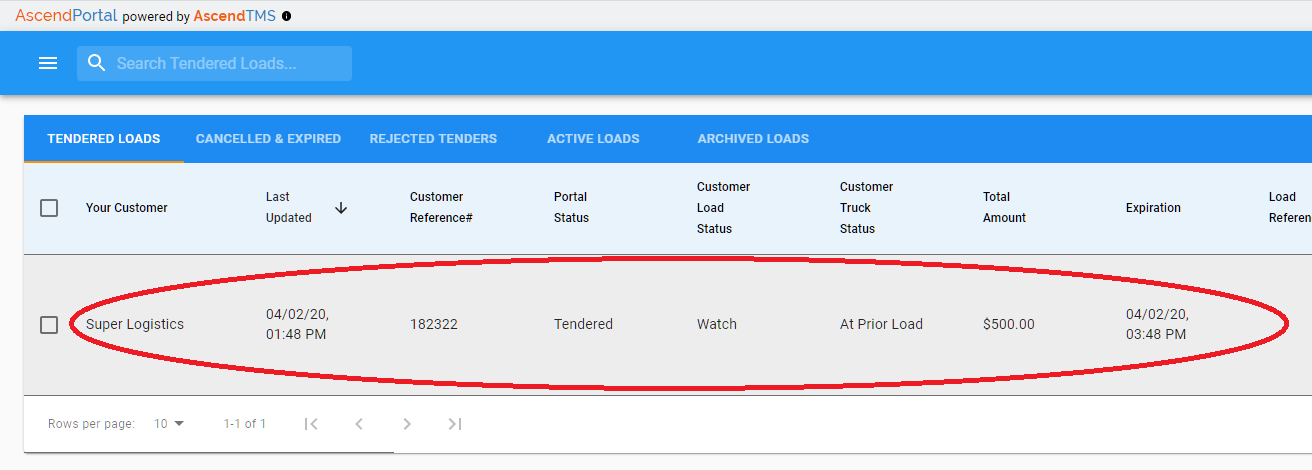1312x470 pixels.
Task: Click the Tendered portal status cell
Action: [x=583, y=324]
